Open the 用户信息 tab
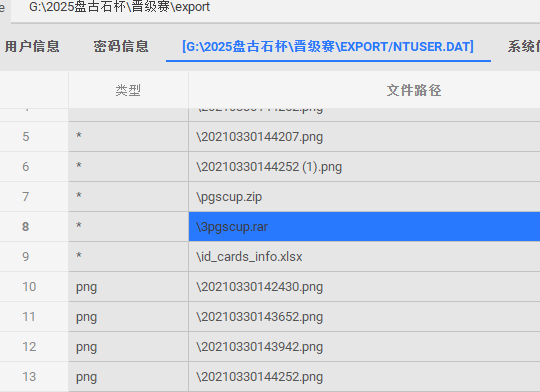The image size is (540, 392). pyautogui.click(x=32, y=47)
